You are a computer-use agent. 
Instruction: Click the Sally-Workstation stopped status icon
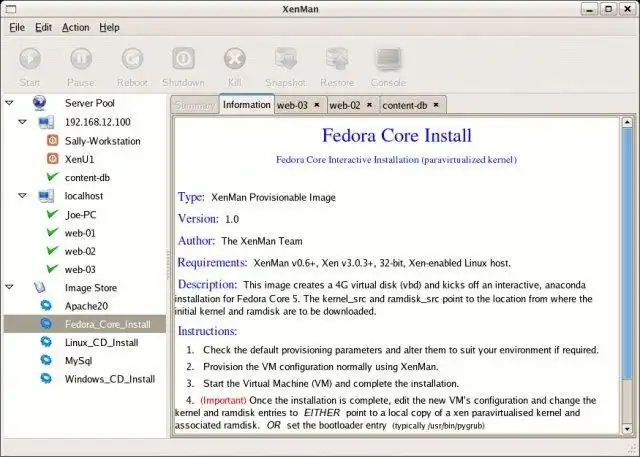coord(52,141)
